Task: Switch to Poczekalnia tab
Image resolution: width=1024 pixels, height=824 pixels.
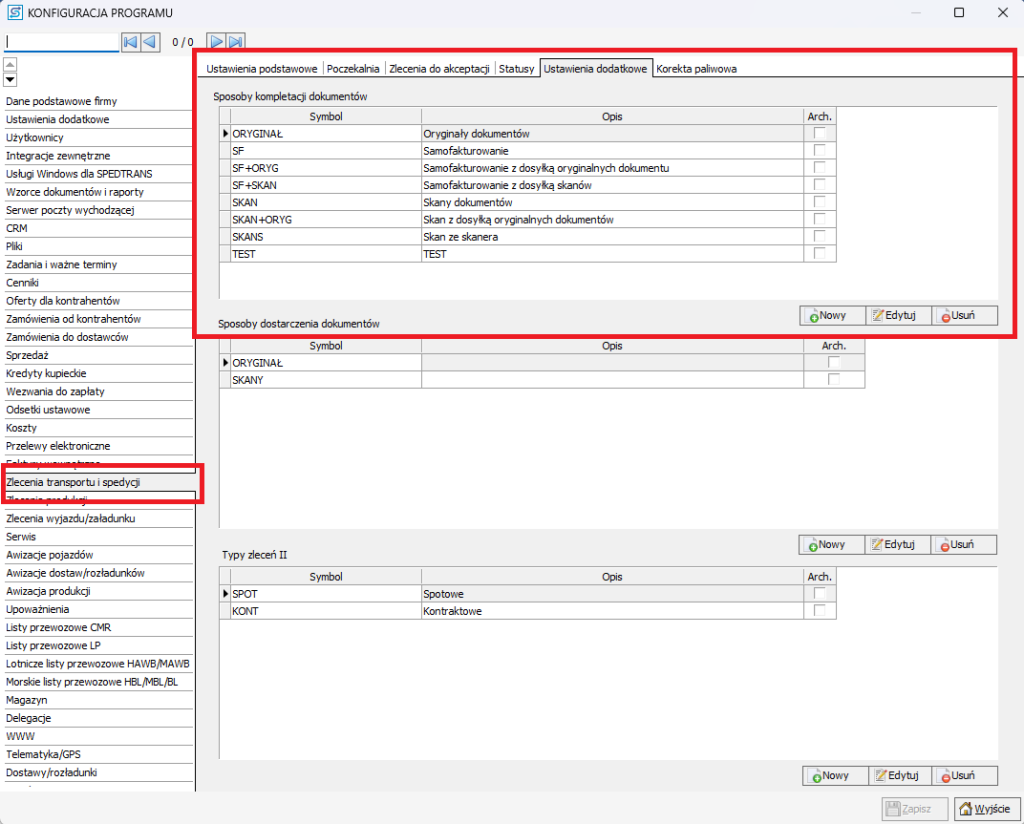Action: coord(353,69)
